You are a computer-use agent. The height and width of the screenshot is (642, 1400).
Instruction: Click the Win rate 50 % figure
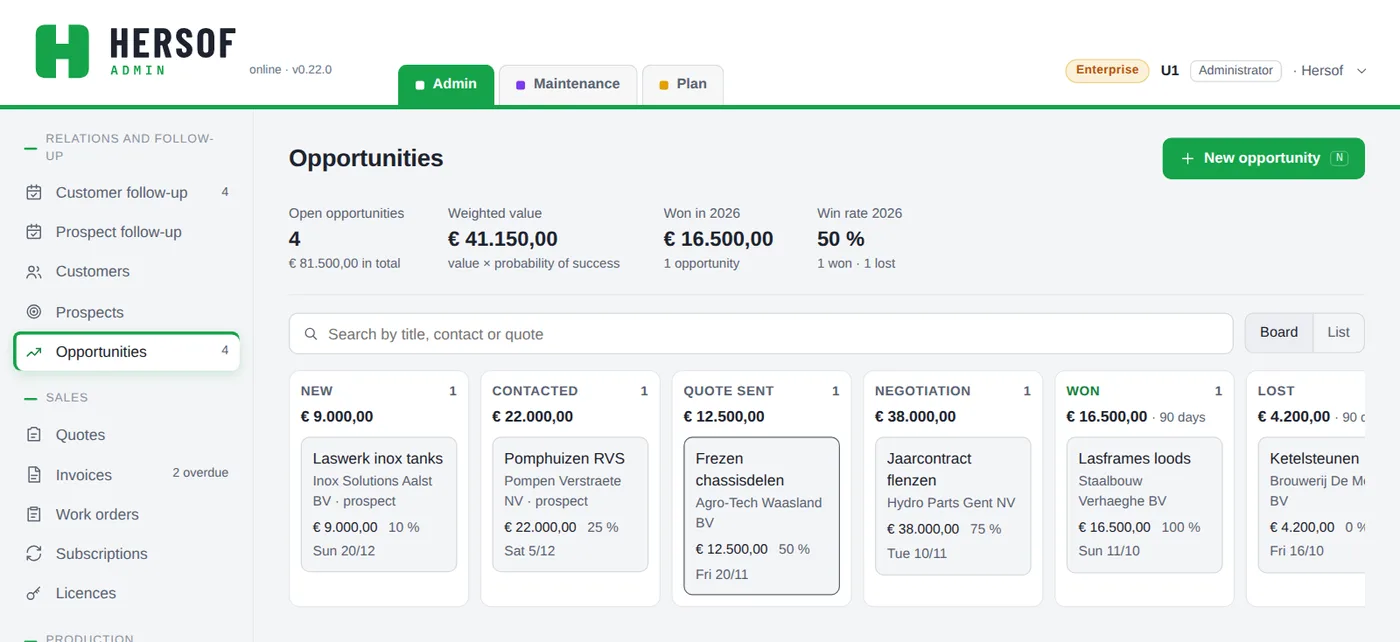pyautogui.click(x=841, y=239)
